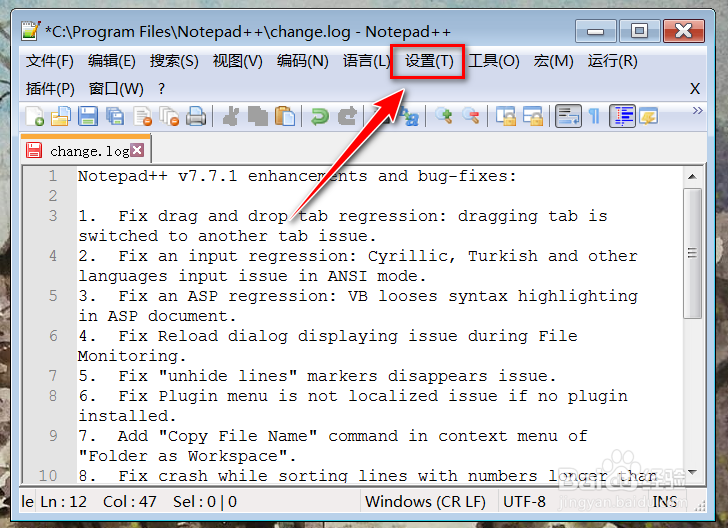Image resolution: width=728 pixels, height=528 pixels.
Task: Click the Replace toolbar icon
Action: point(410,116)
